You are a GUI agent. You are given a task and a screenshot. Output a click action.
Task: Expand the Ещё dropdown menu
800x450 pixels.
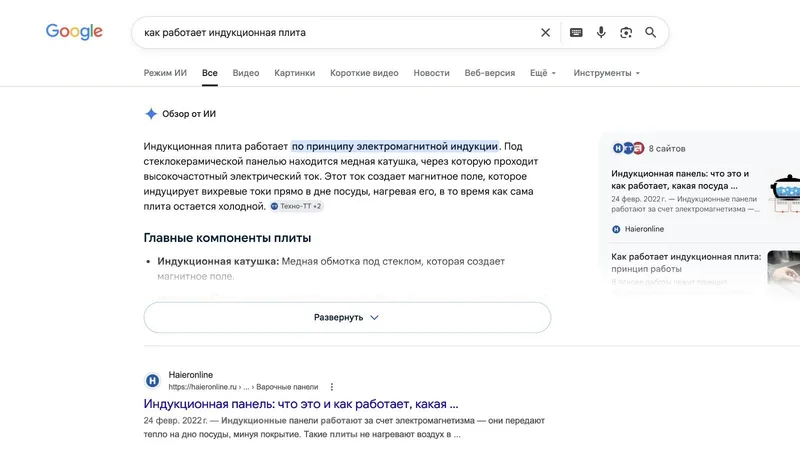pyautogui.click(x=543, y=73)
